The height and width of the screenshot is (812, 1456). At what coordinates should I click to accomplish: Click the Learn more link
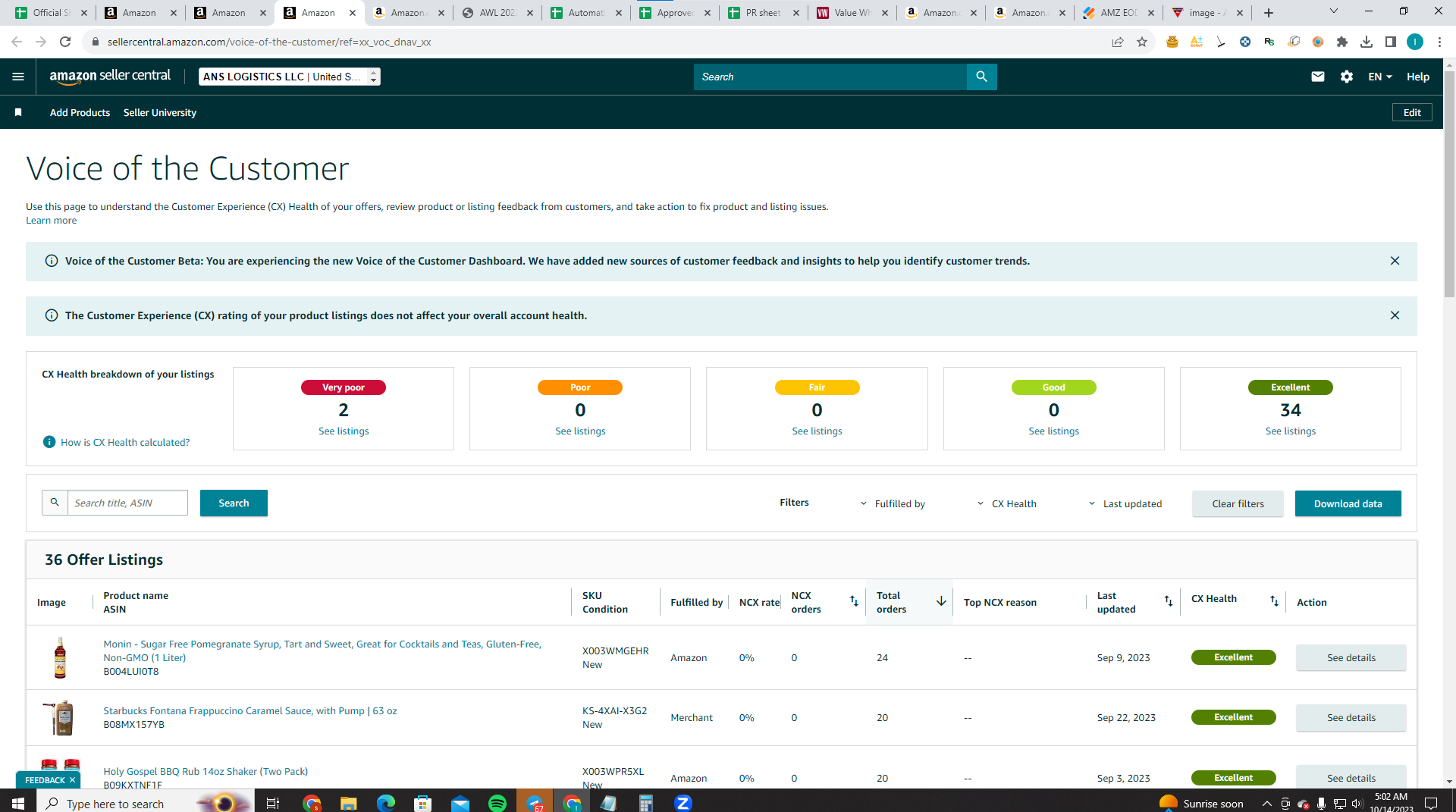click(51, 221)
